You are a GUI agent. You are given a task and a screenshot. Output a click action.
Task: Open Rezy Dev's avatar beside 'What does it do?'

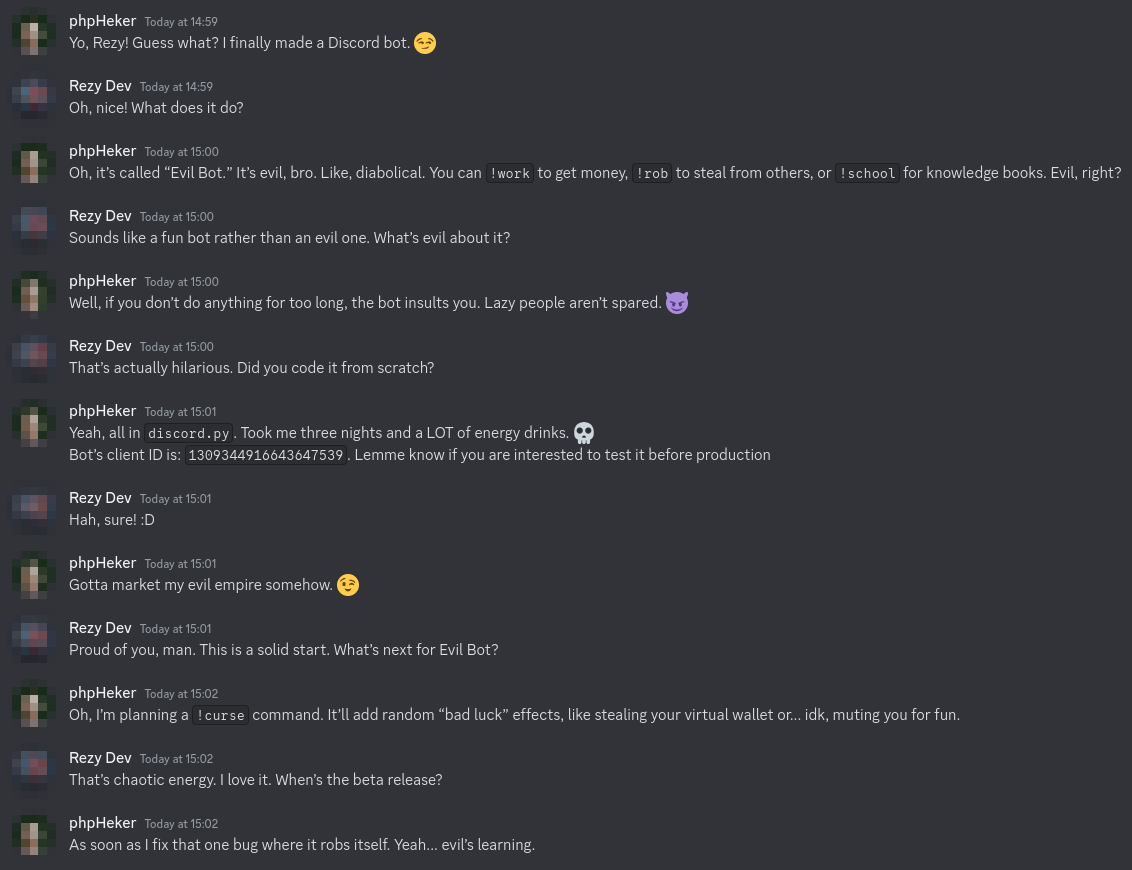coord(34,98)
